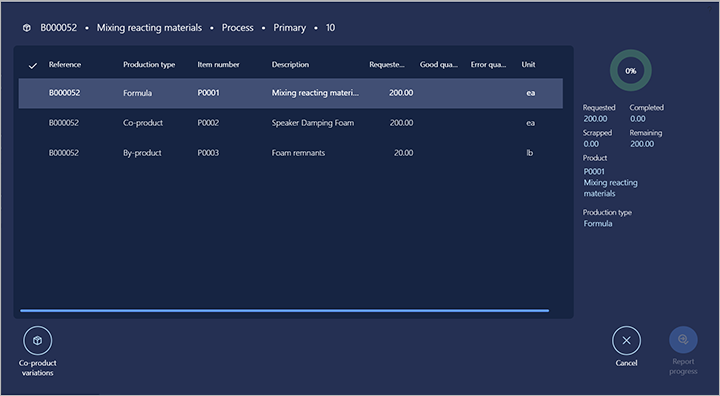The width and height of the screenshot is (720, 396).
Task: Click the 20.00 requested quantity cell
Action: coord(403,153)
